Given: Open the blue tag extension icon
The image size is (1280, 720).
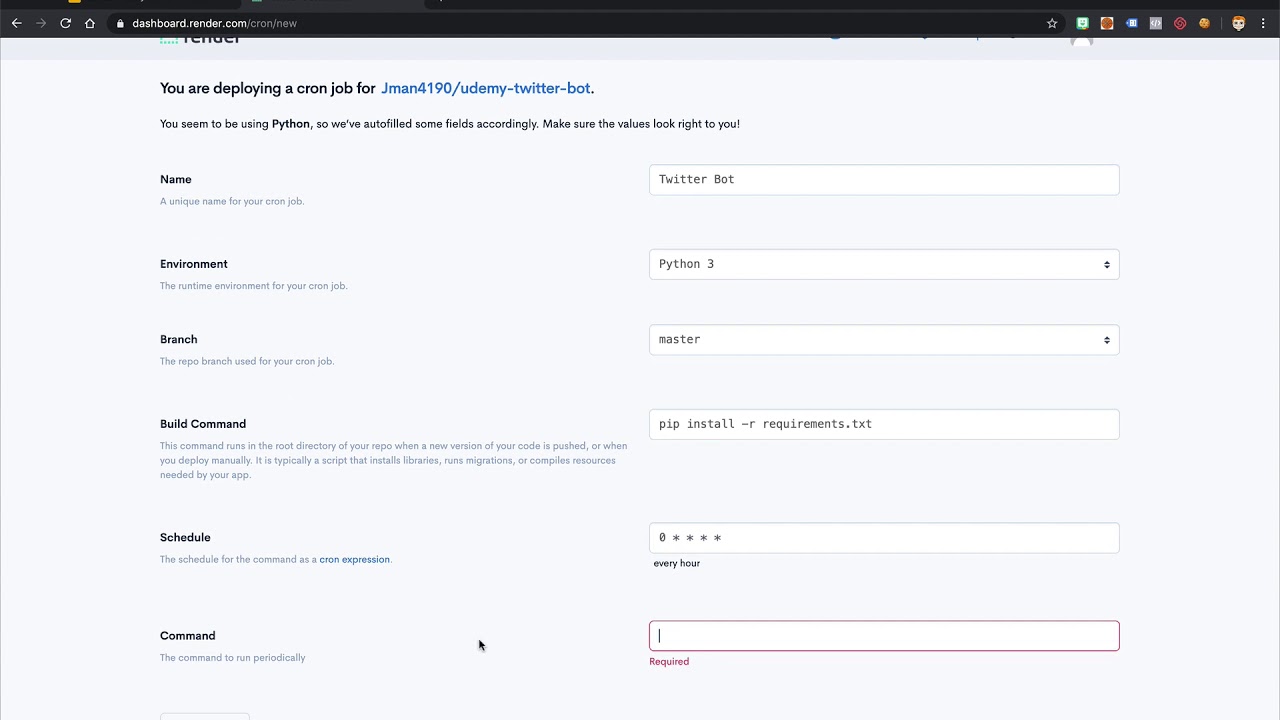Looking at the screenshot, I should tap(1131, 23).
